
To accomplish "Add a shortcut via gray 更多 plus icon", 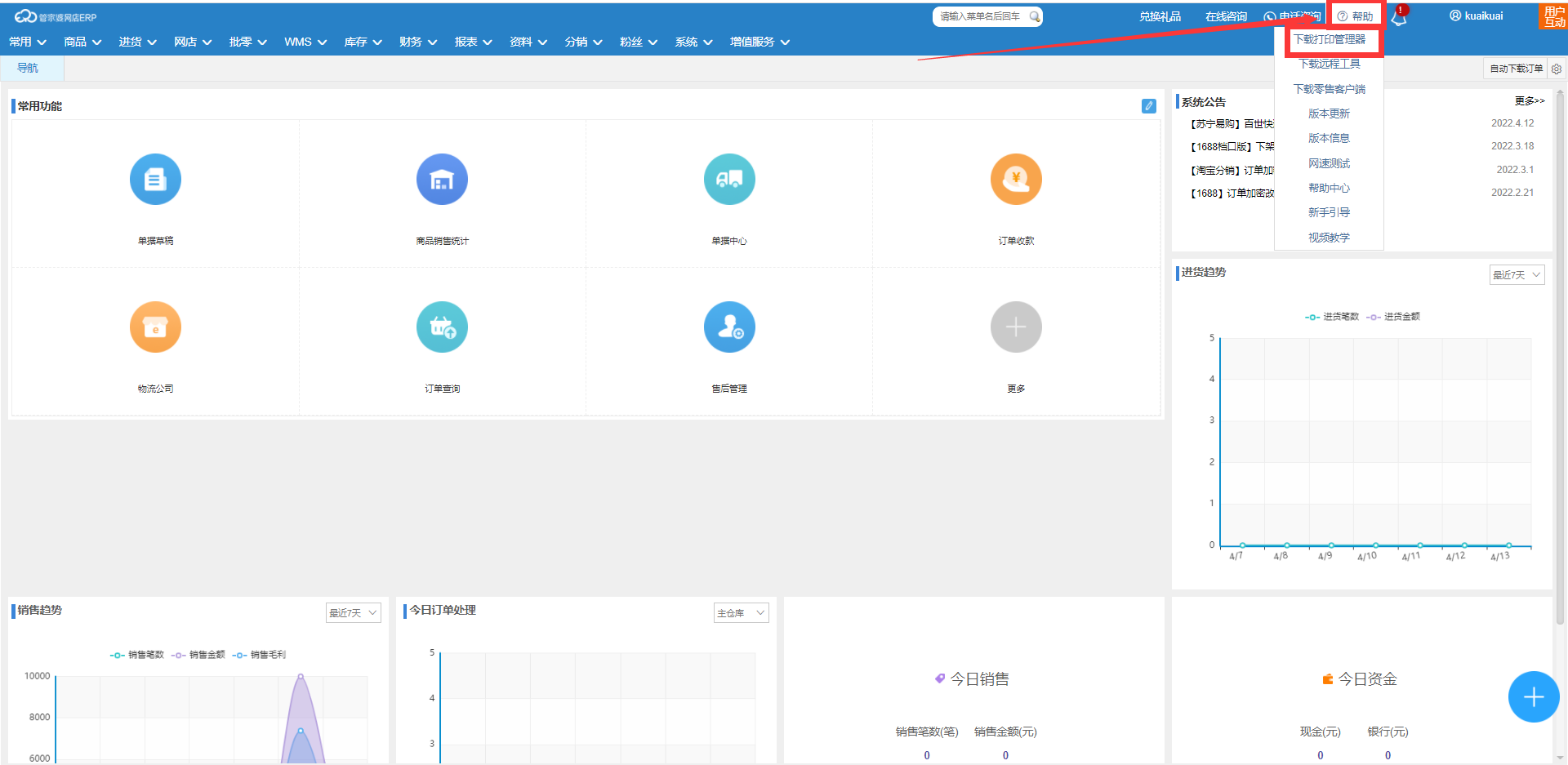I will (1016, 327).
